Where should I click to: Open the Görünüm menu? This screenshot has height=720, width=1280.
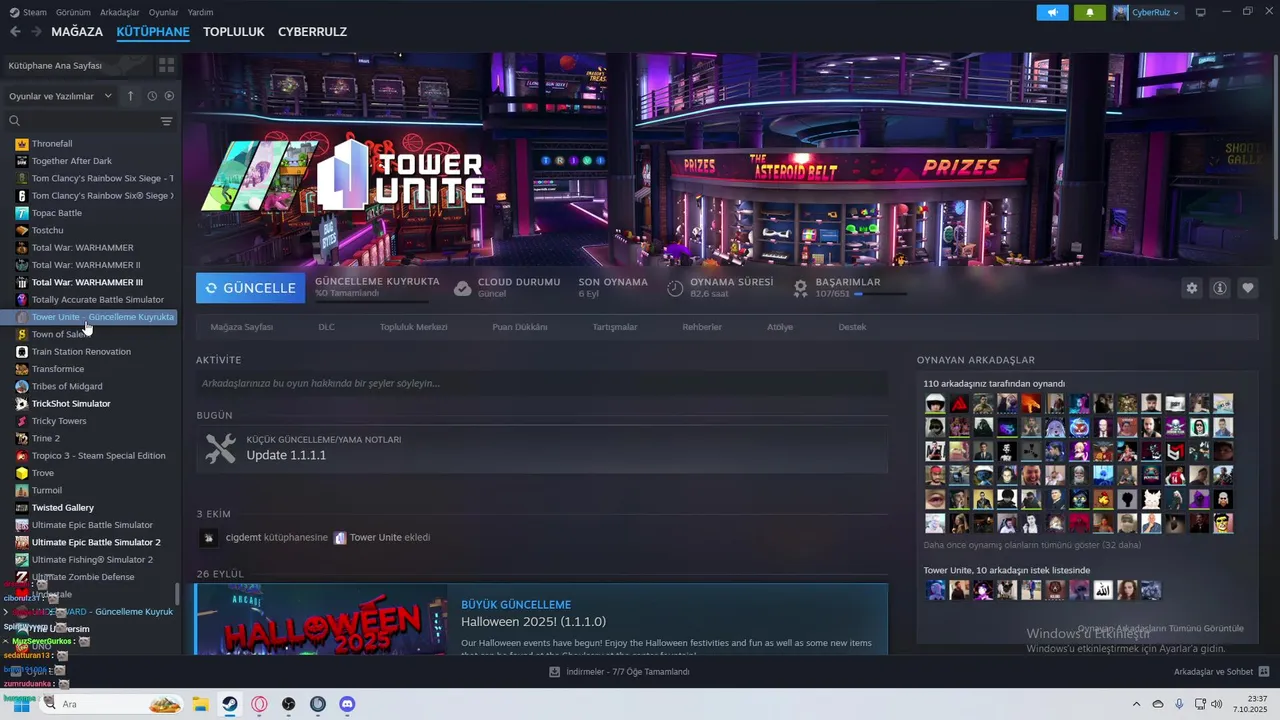[73, 12]
